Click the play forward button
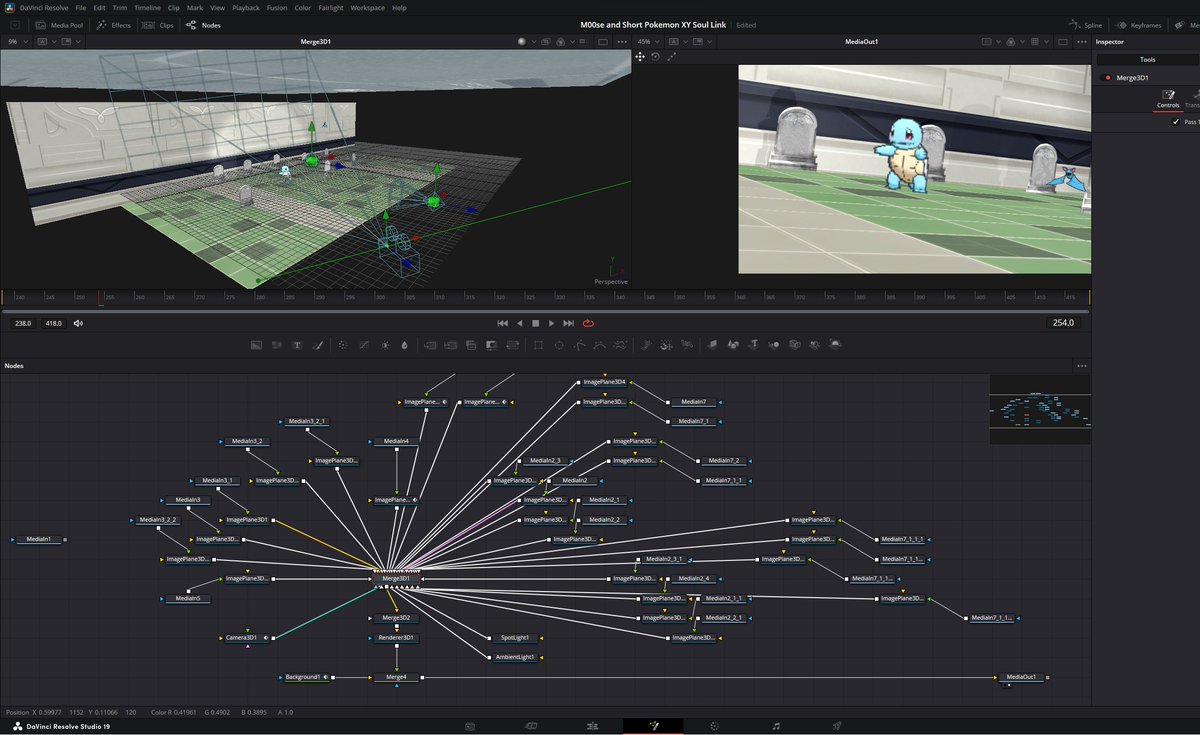Image resolution: width=1200 pixels, height=735 pixels. pos(551,323)
